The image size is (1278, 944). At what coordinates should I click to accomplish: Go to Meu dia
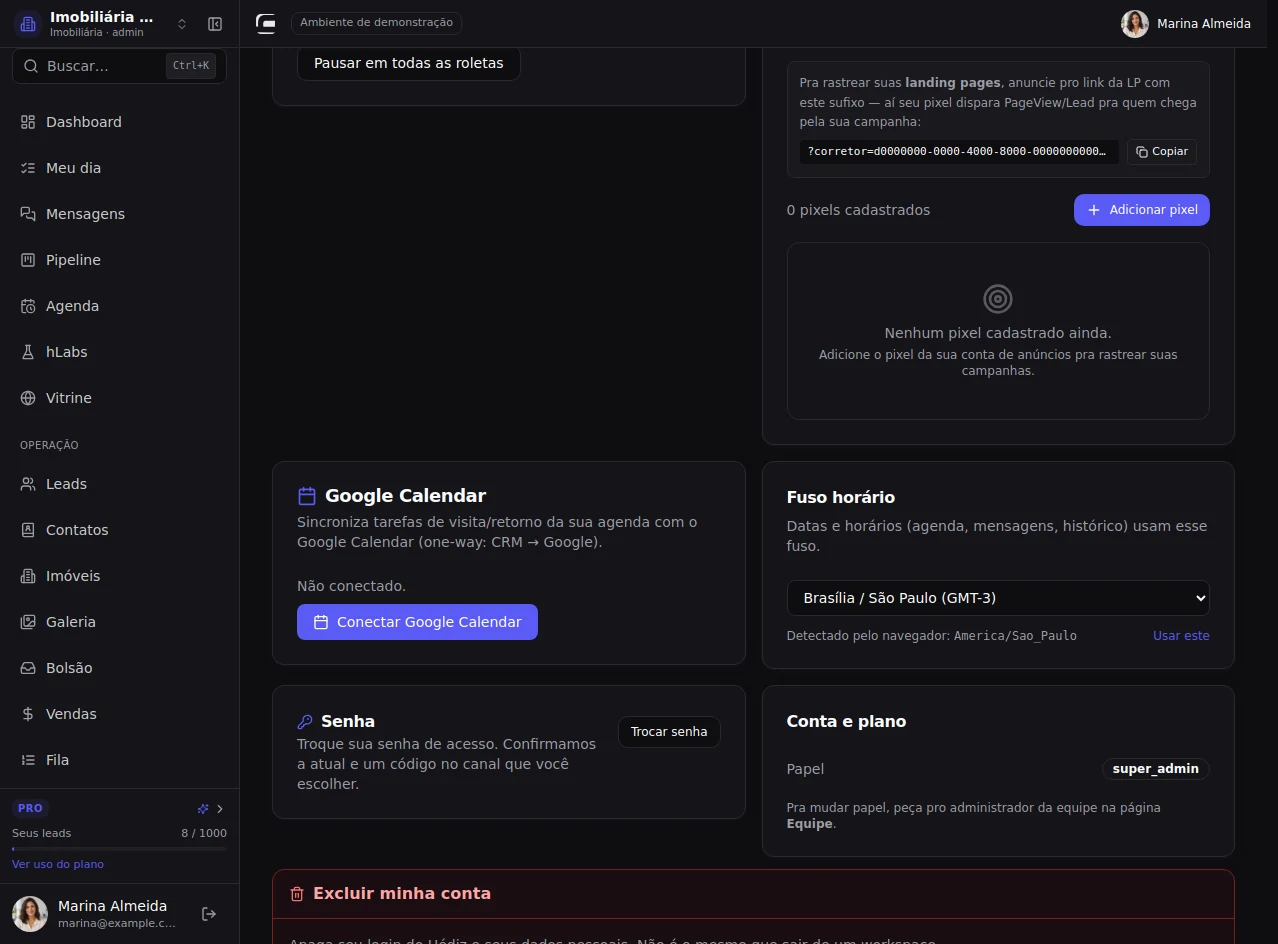pos(119,168)
